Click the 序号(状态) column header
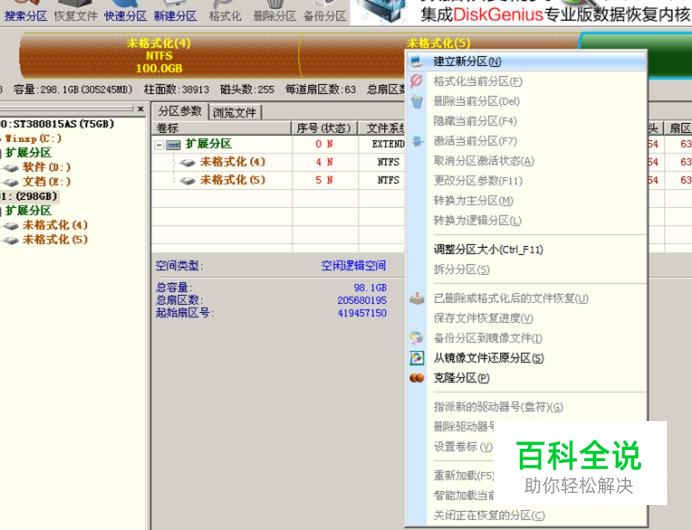 point(324,128)
